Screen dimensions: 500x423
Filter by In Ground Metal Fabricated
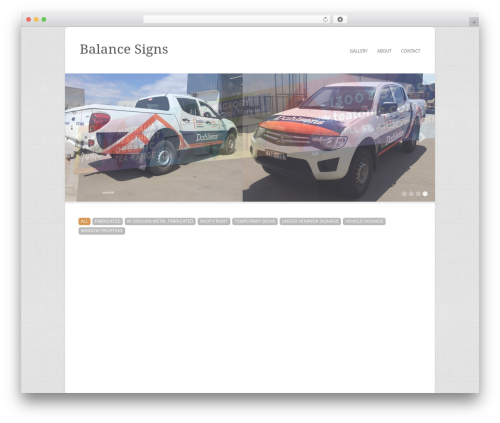160,221
